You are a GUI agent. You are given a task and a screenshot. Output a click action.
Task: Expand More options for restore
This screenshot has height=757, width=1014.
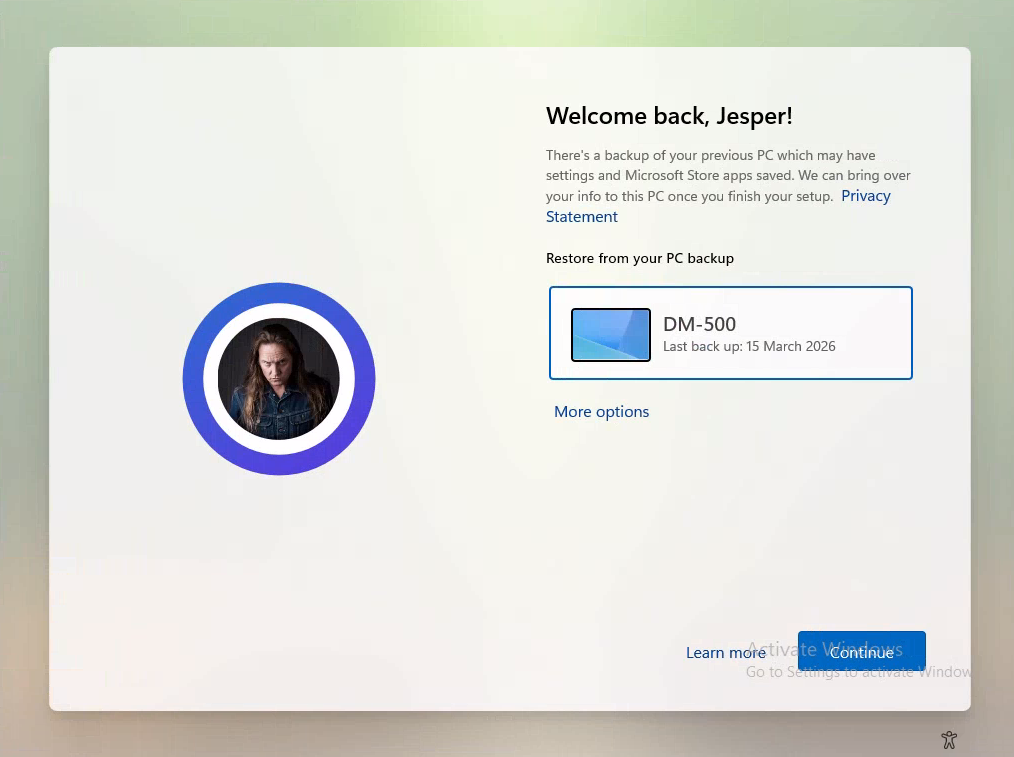pos(601,412)
